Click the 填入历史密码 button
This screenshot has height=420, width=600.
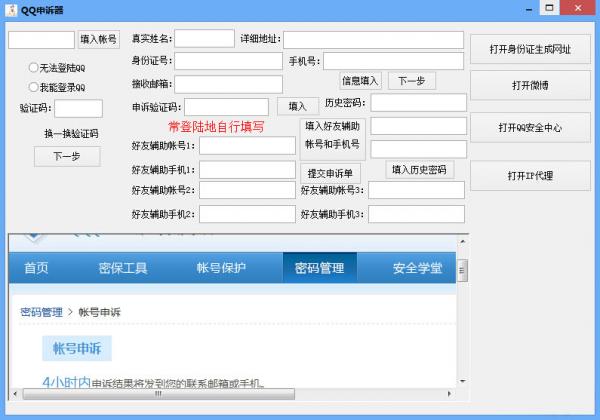(419, 169)
